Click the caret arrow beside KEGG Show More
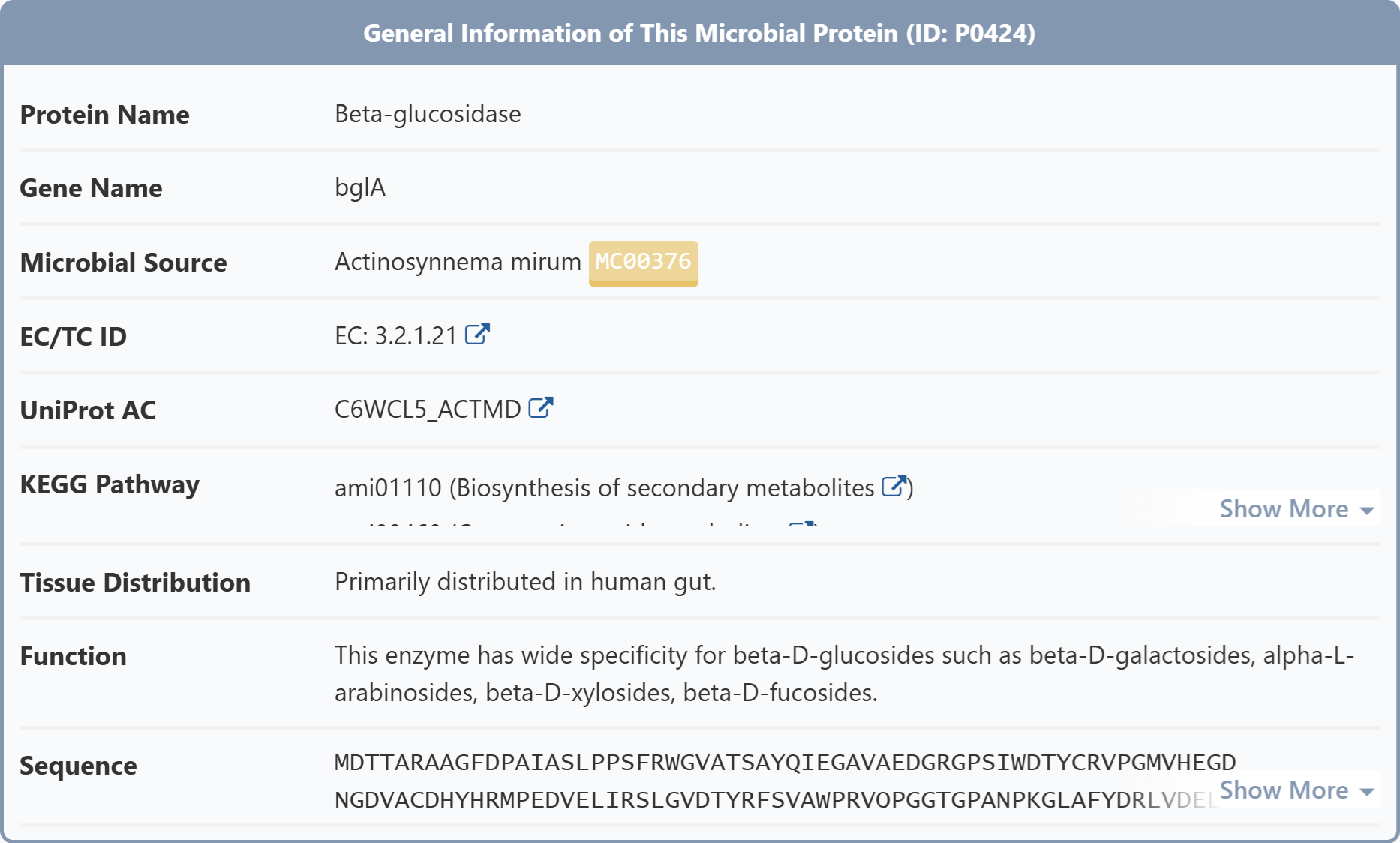 point(1367,511)
